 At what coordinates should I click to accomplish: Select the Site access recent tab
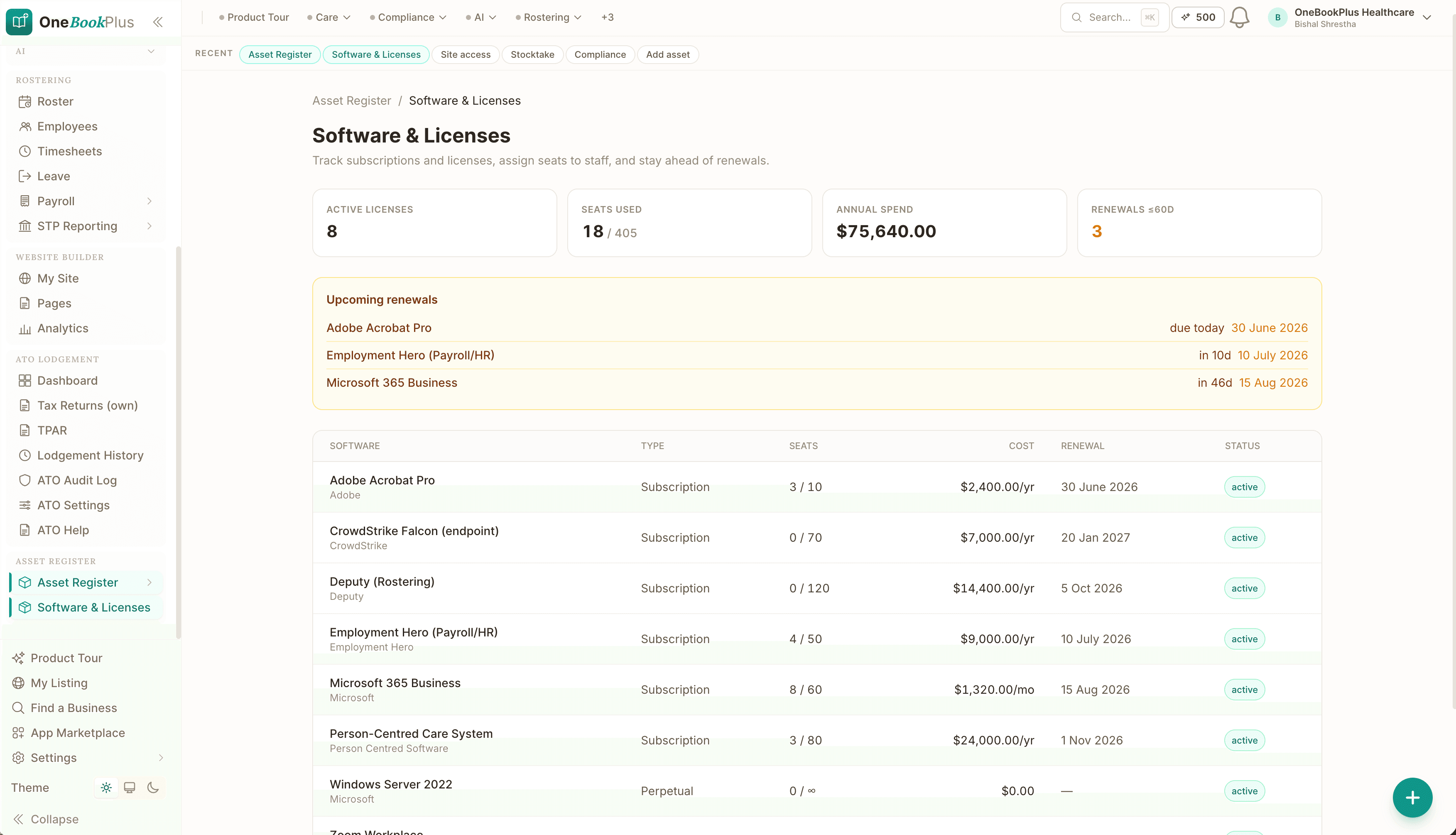click(x=466, y=54)
